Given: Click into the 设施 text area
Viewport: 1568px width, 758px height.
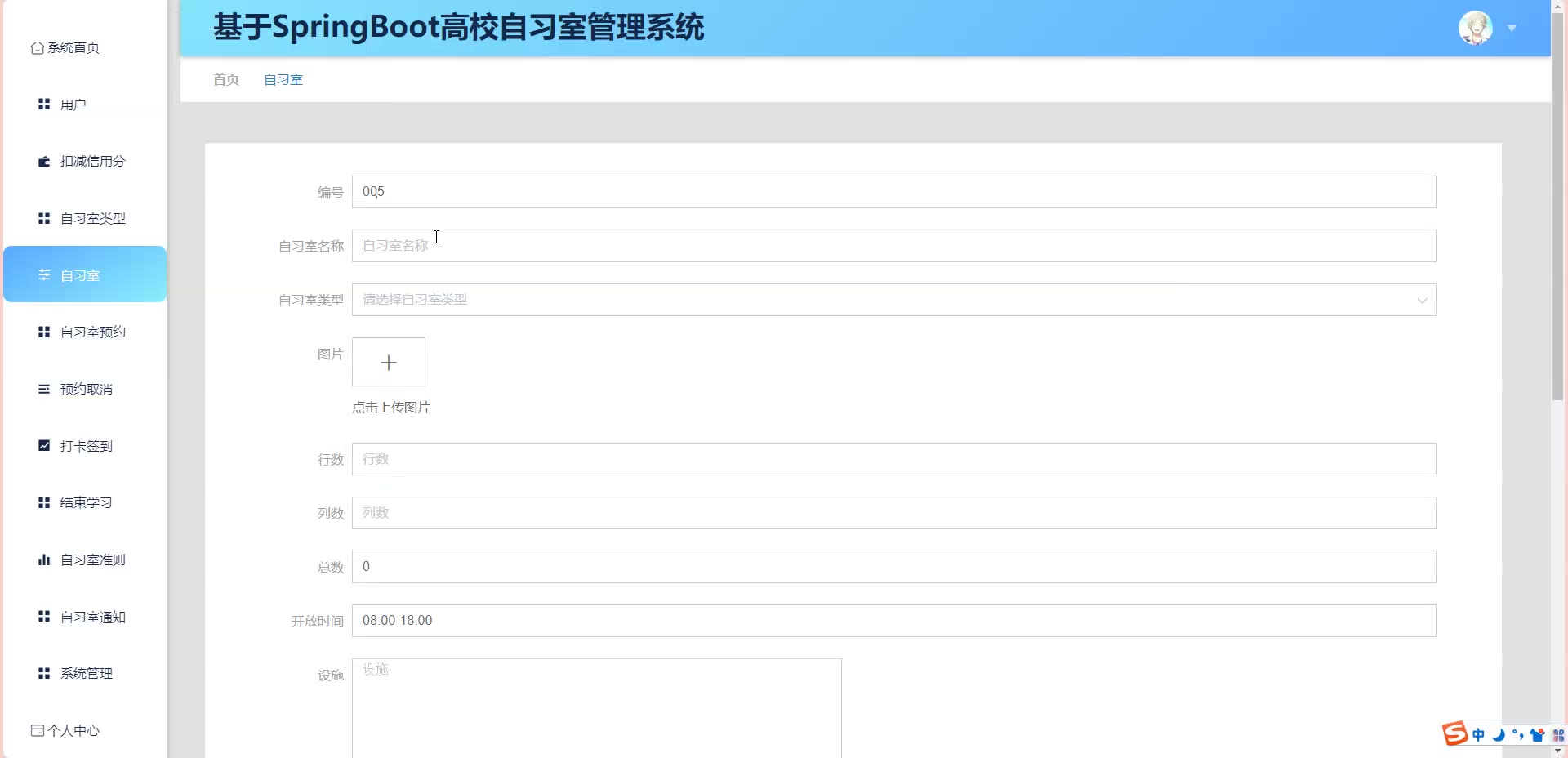Looking at the screenshot, I should pyautogui.click(x=596, y=708).
